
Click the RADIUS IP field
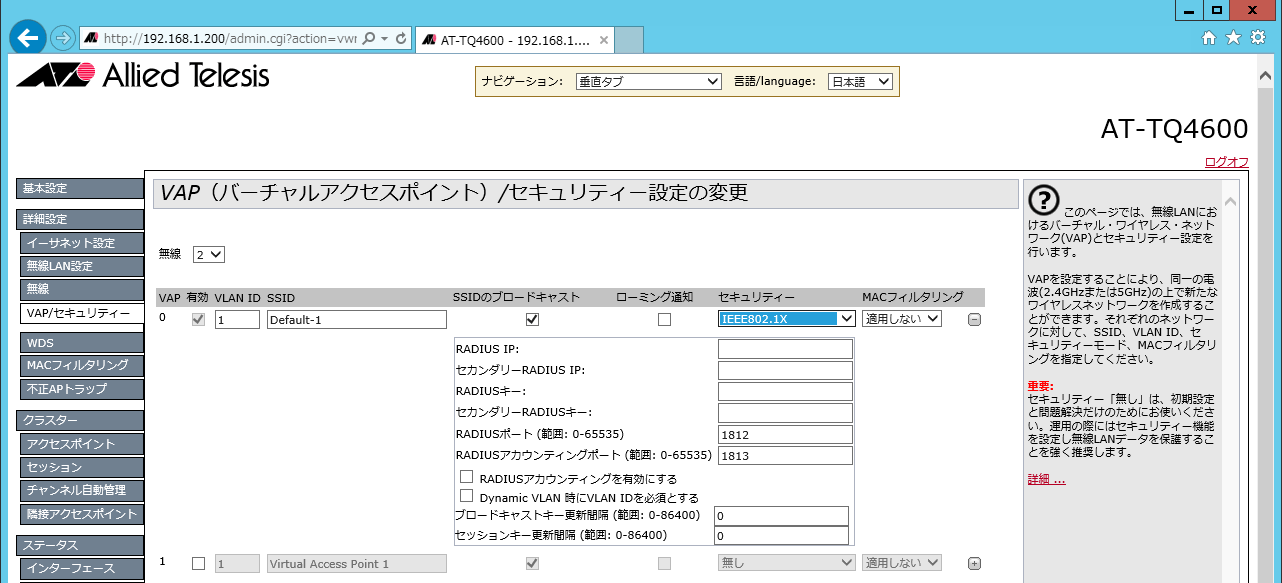tap(785, 349)
